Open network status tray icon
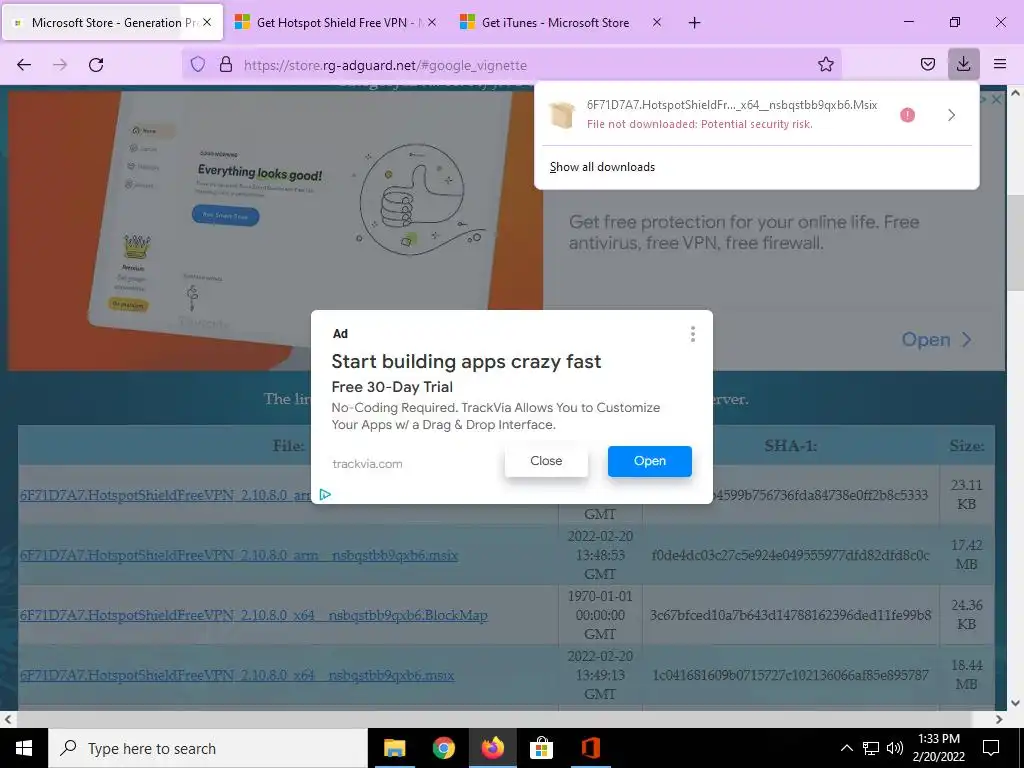Screen dimensions: 1024x768 [871, 748]
